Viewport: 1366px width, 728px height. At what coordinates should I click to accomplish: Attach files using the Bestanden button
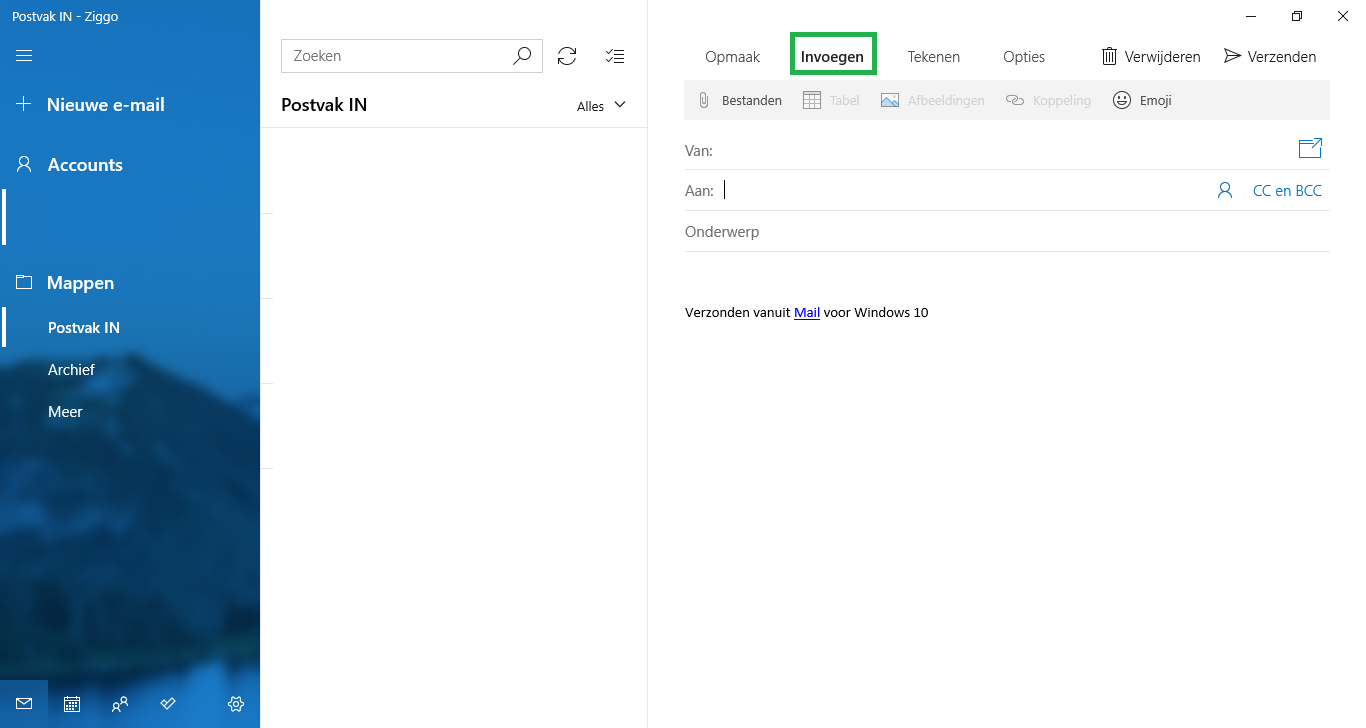click(740, 100)
